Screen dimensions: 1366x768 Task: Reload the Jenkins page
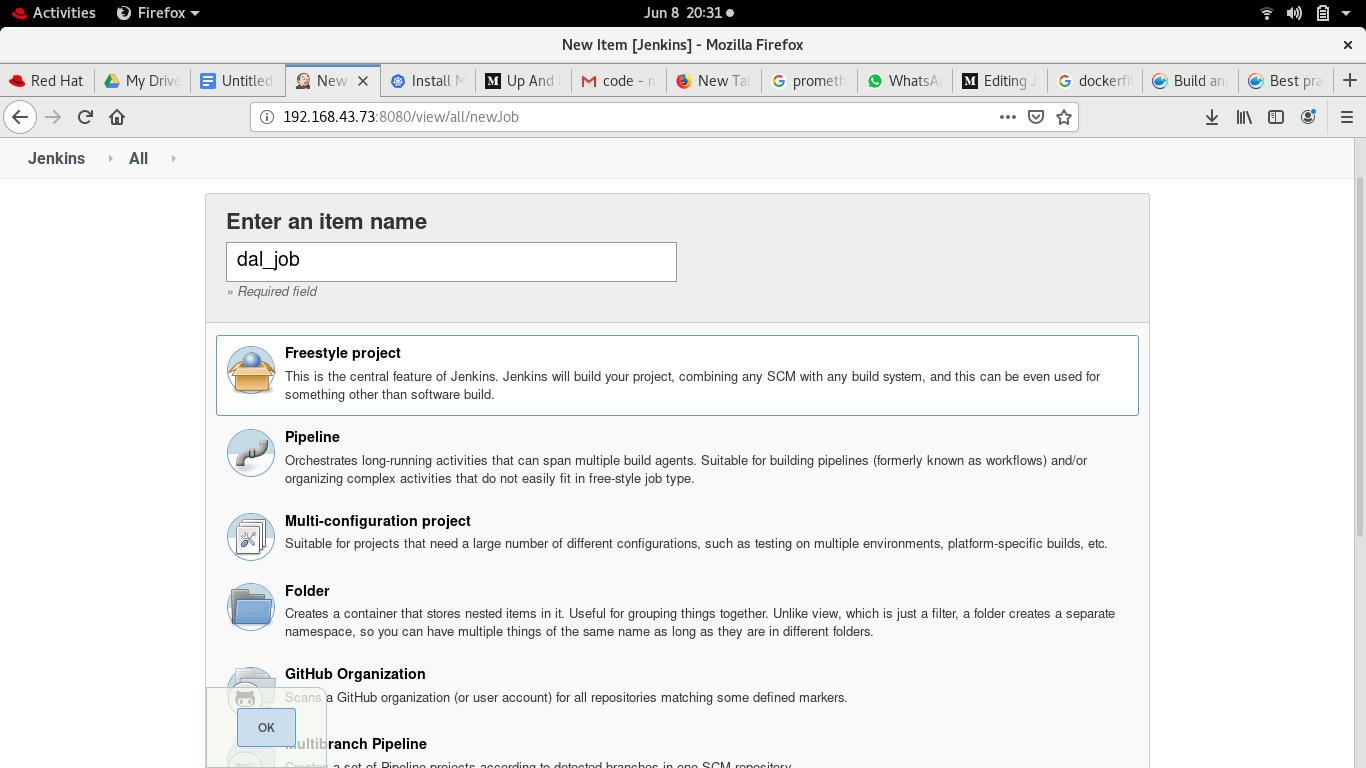tap(85, 117)
